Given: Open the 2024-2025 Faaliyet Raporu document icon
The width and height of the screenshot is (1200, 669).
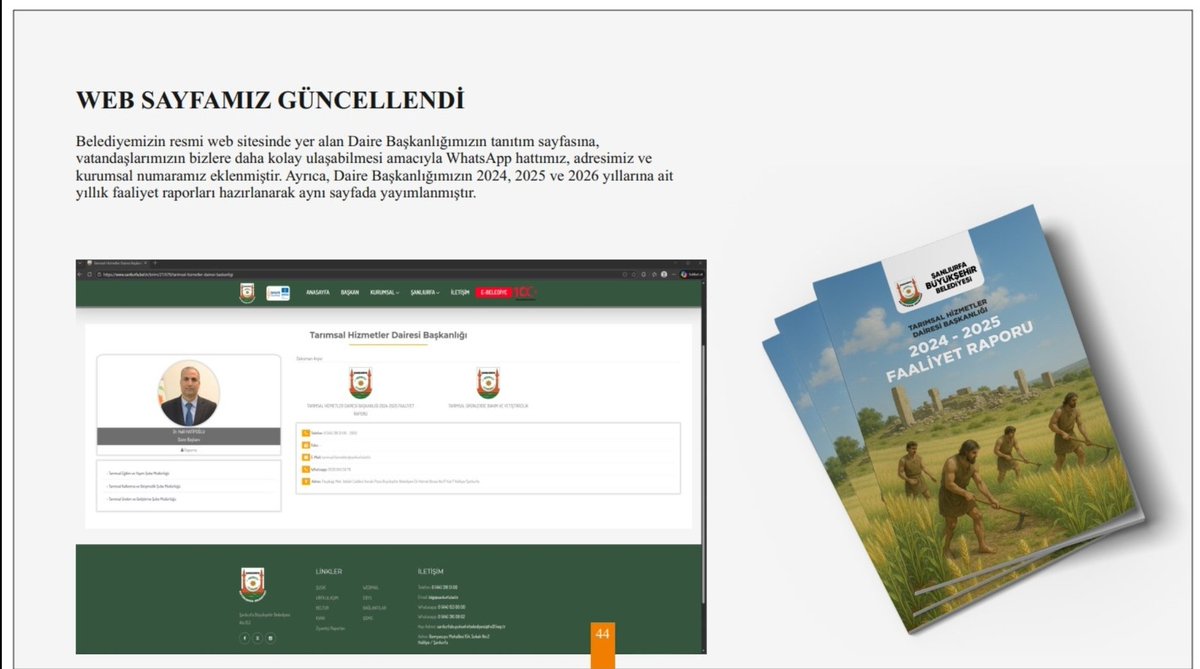Looking at the screenshot, I should tap(360, 382).
